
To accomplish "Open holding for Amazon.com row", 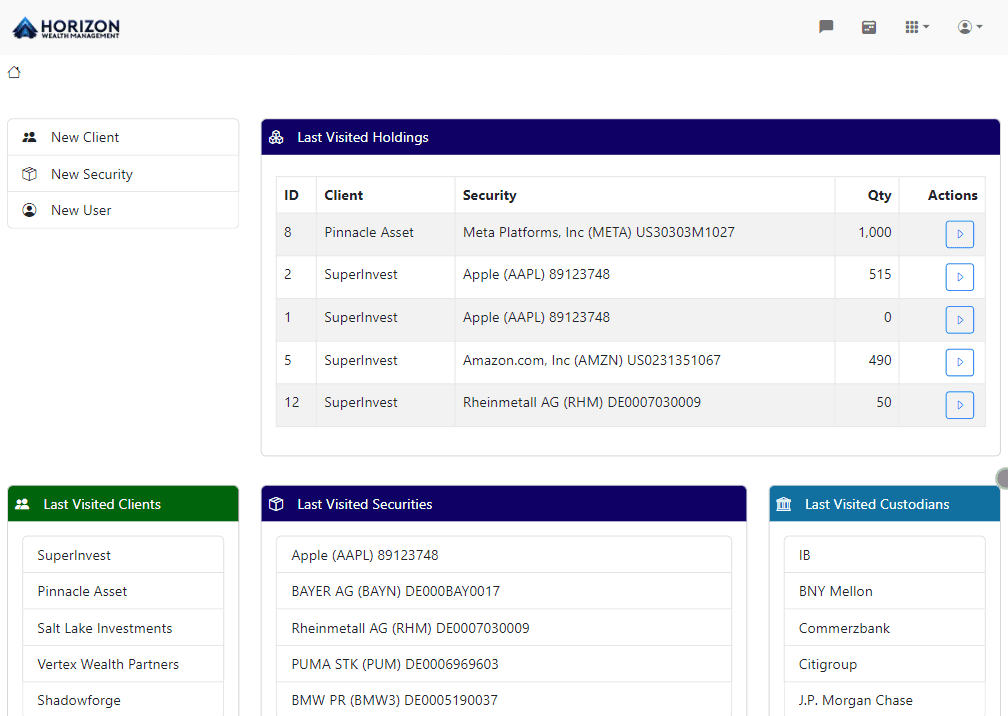I will [x=959, y=362].
